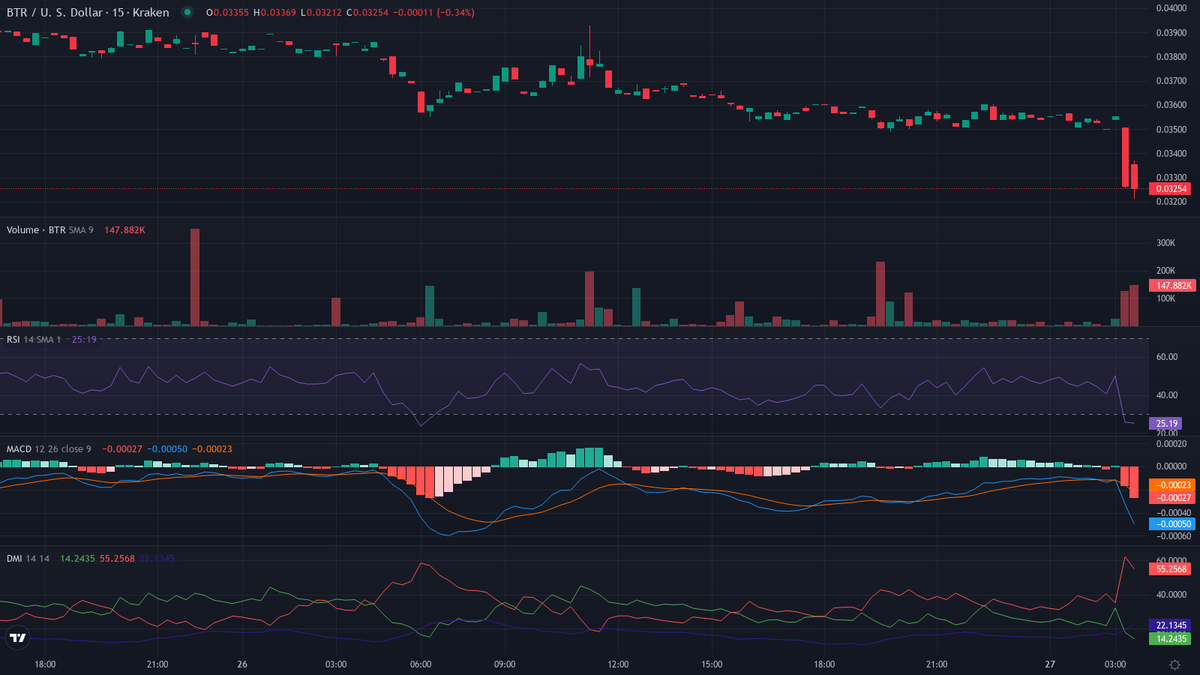Click the 21:00 label left of date 26

(x=157, y=664)
